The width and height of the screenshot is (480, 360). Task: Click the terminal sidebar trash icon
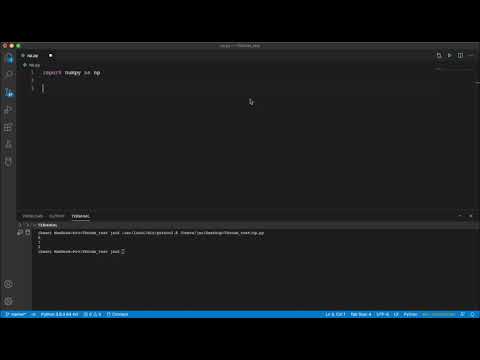point(28,232)
